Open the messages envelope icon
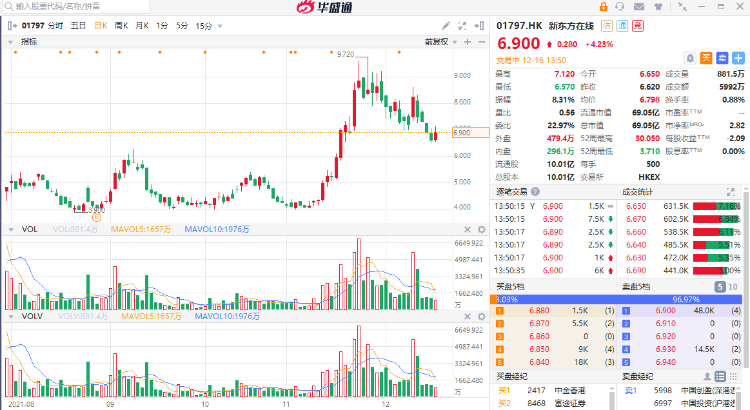Screen dimensions: 750x410 pyautogui.click(x=639, y=6)
